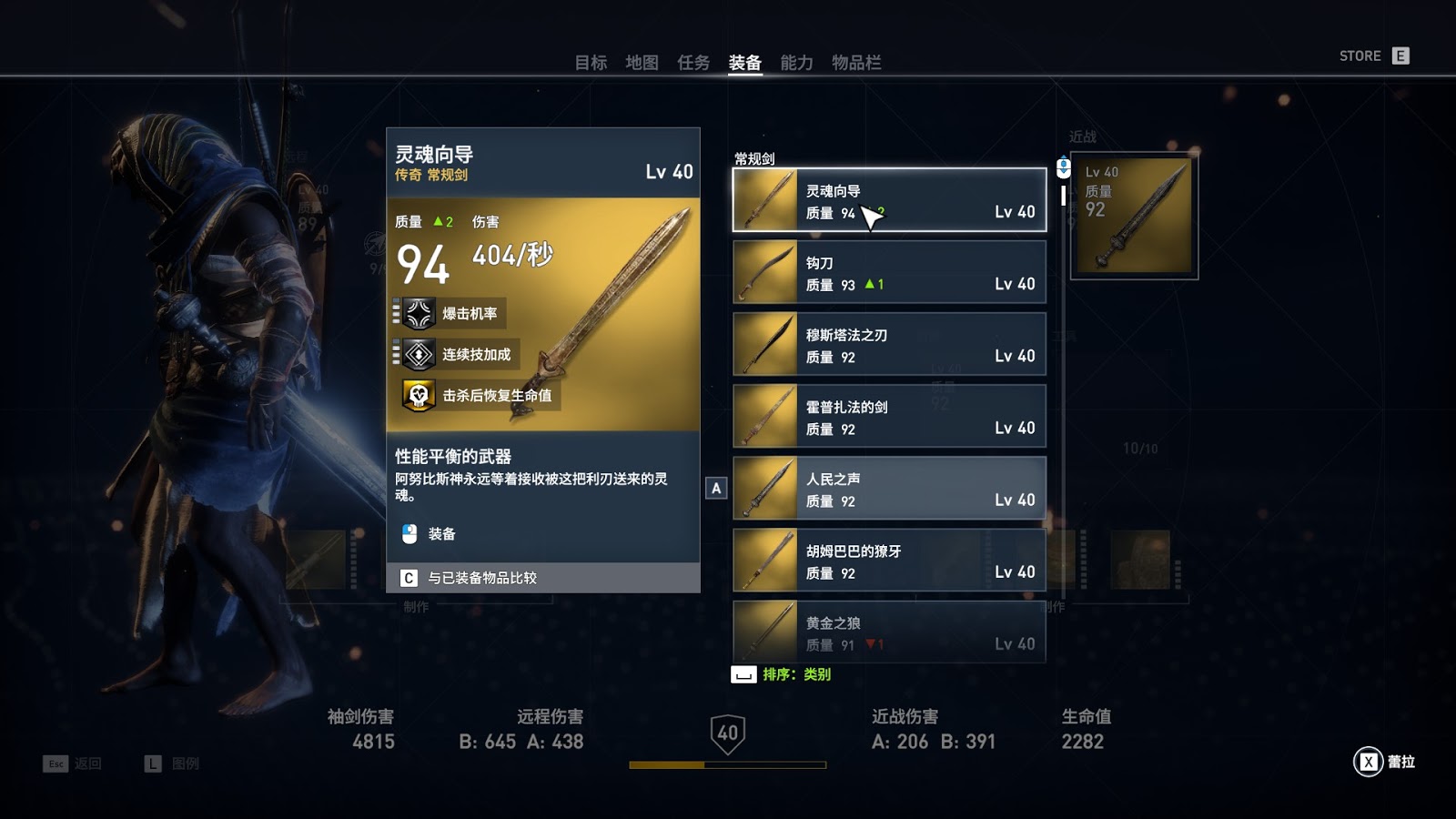Click the E key icon beside STORE
Viewport: 1456px width, 819px height.
[1400, 56]
